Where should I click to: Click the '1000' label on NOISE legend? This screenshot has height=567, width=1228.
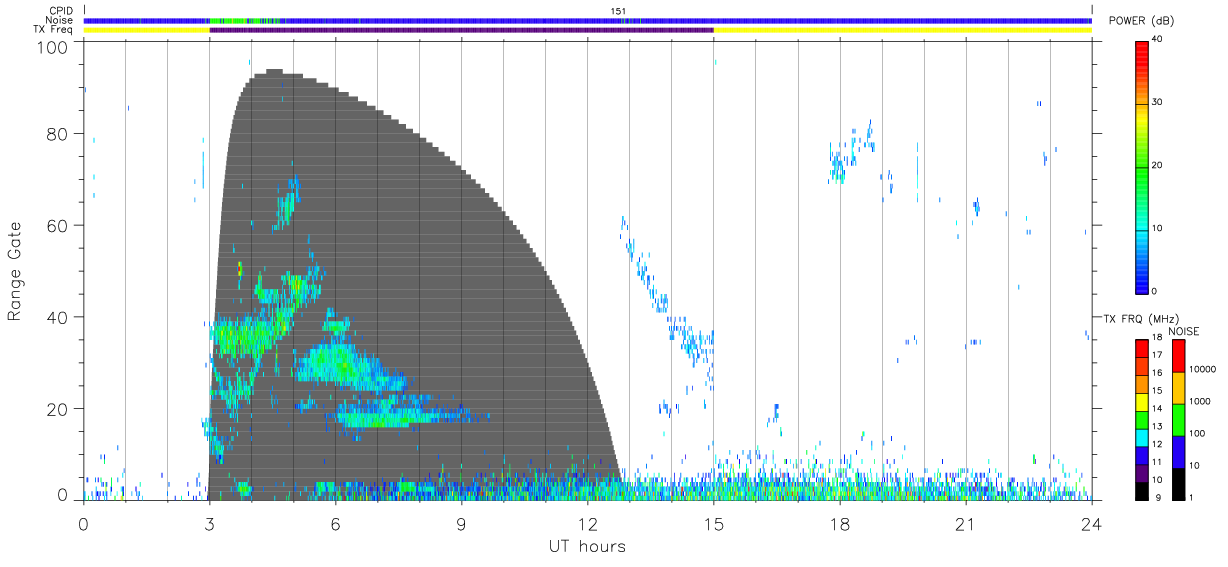[1201, 401]
